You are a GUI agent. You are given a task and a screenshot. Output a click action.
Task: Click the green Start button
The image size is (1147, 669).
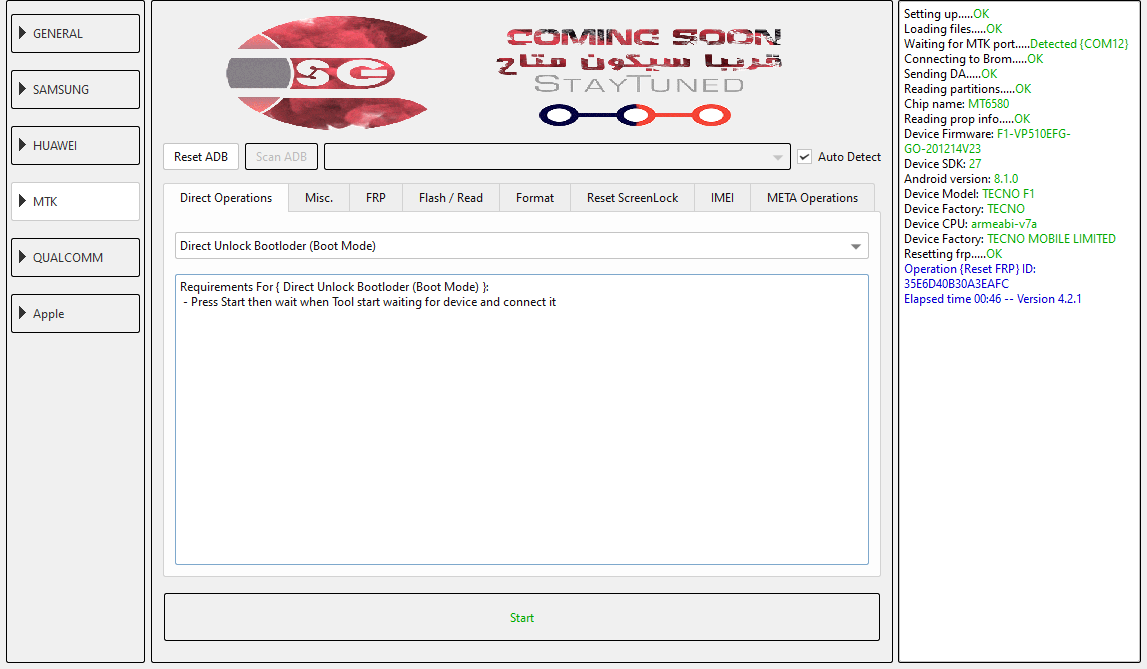tap(522, 618)
